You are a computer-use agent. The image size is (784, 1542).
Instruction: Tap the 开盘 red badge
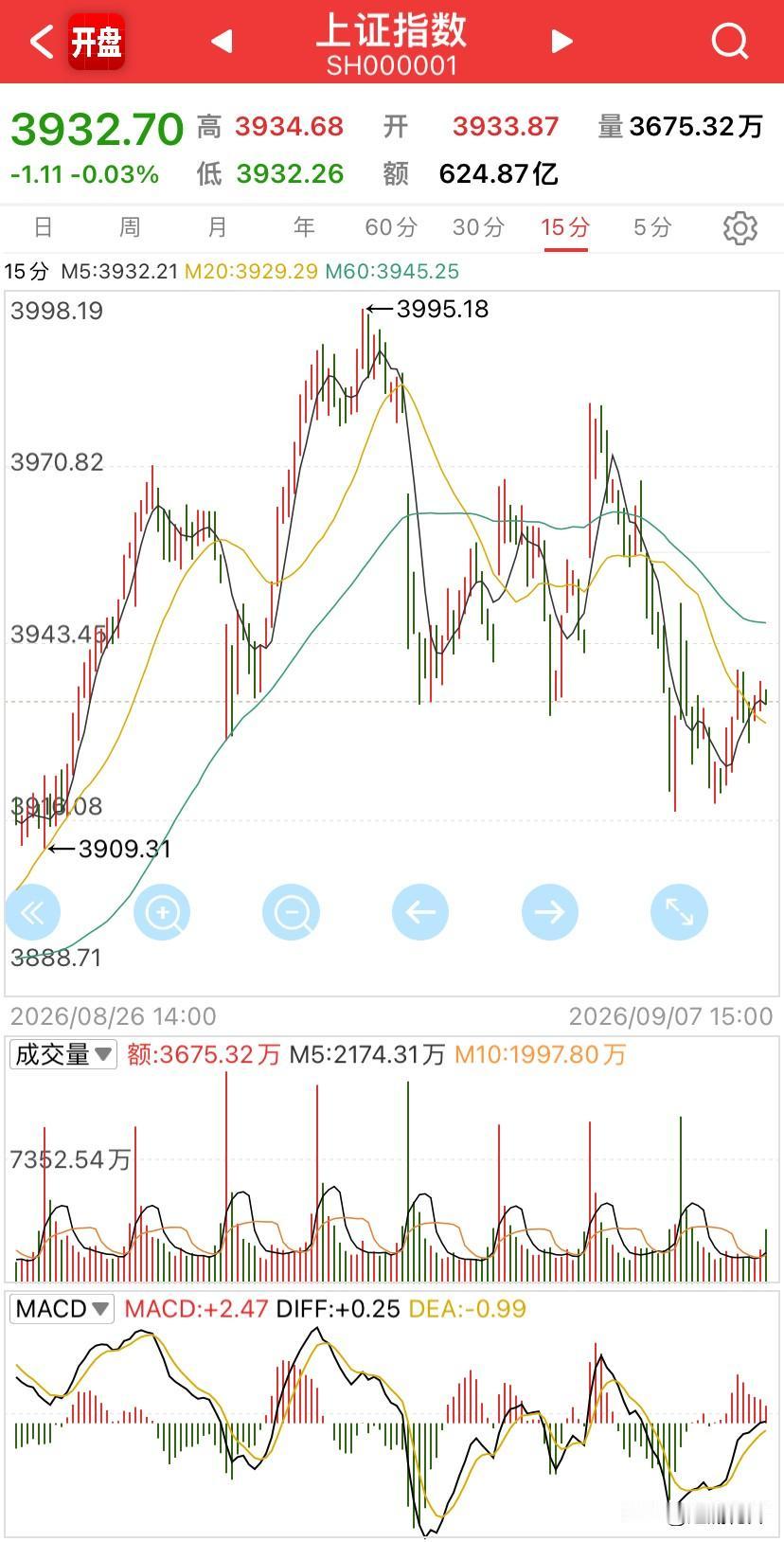[97, 42]
